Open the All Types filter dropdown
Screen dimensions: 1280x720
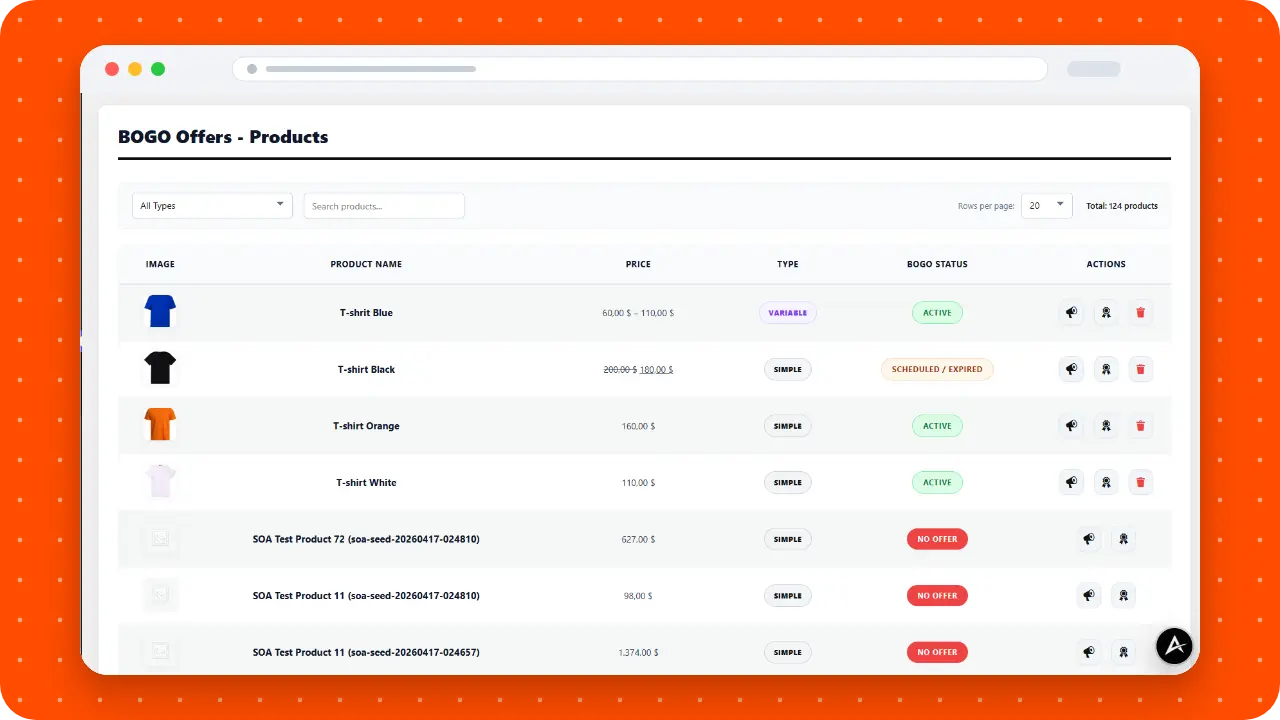tap(212, 206)
